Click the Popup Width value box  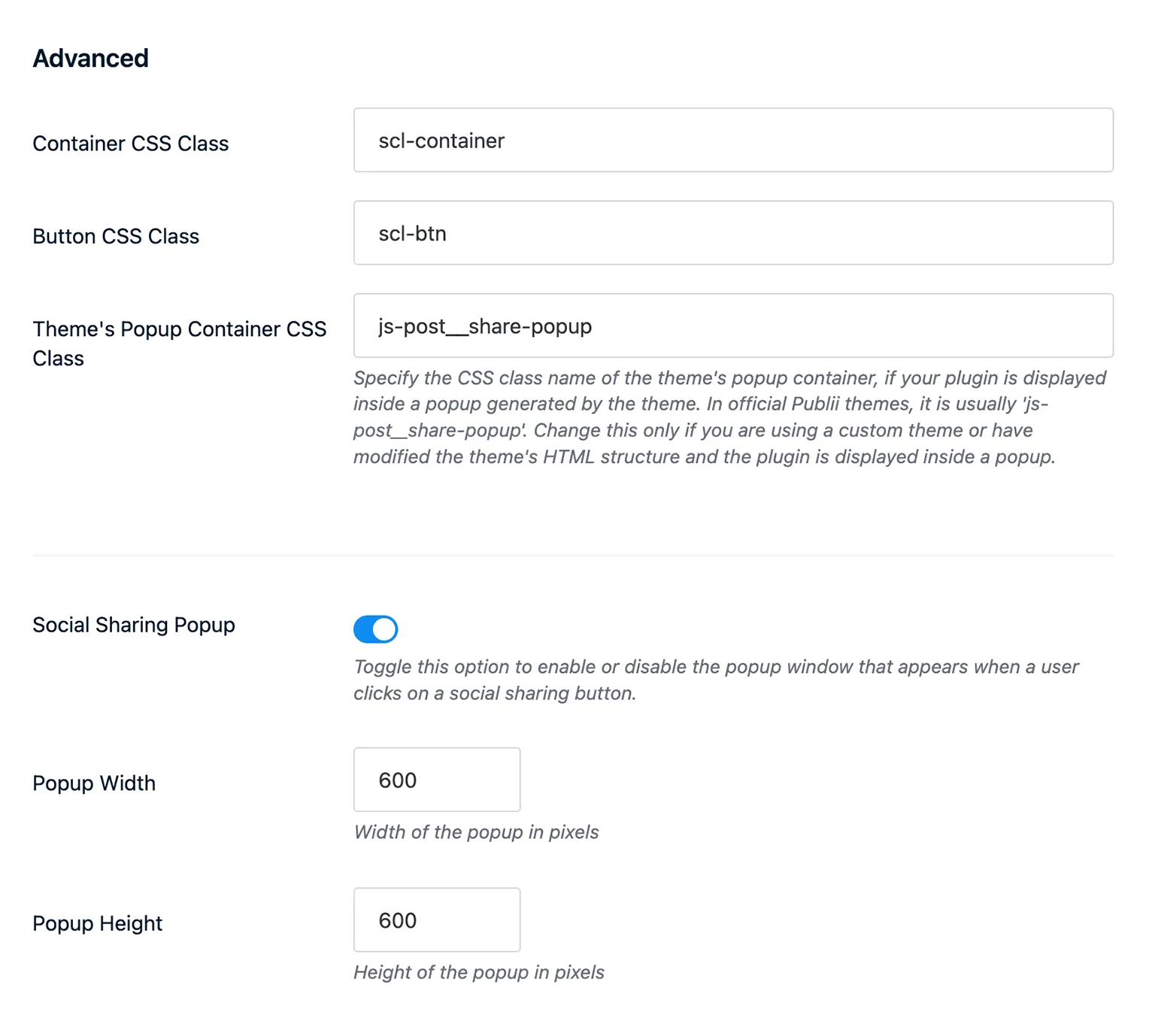tap(436, 780)
